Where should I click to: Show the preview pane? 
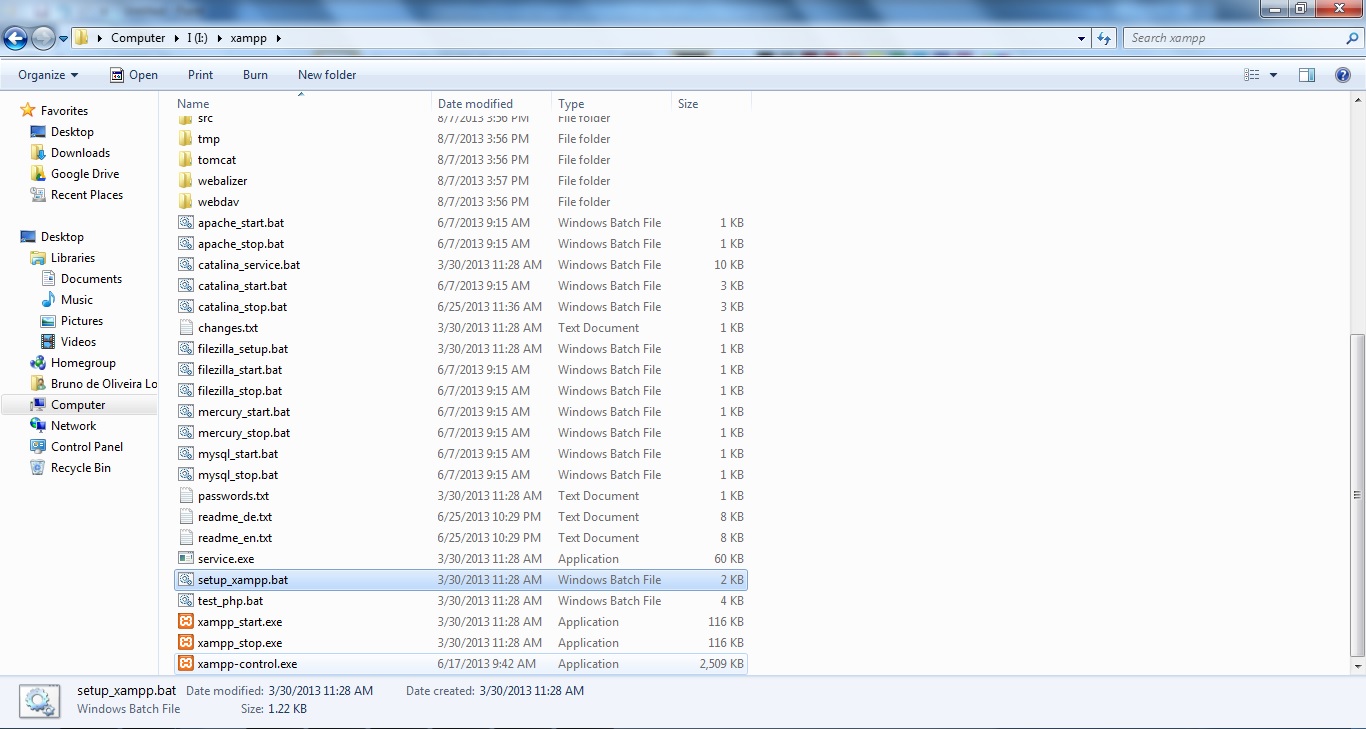[1307, 75]
